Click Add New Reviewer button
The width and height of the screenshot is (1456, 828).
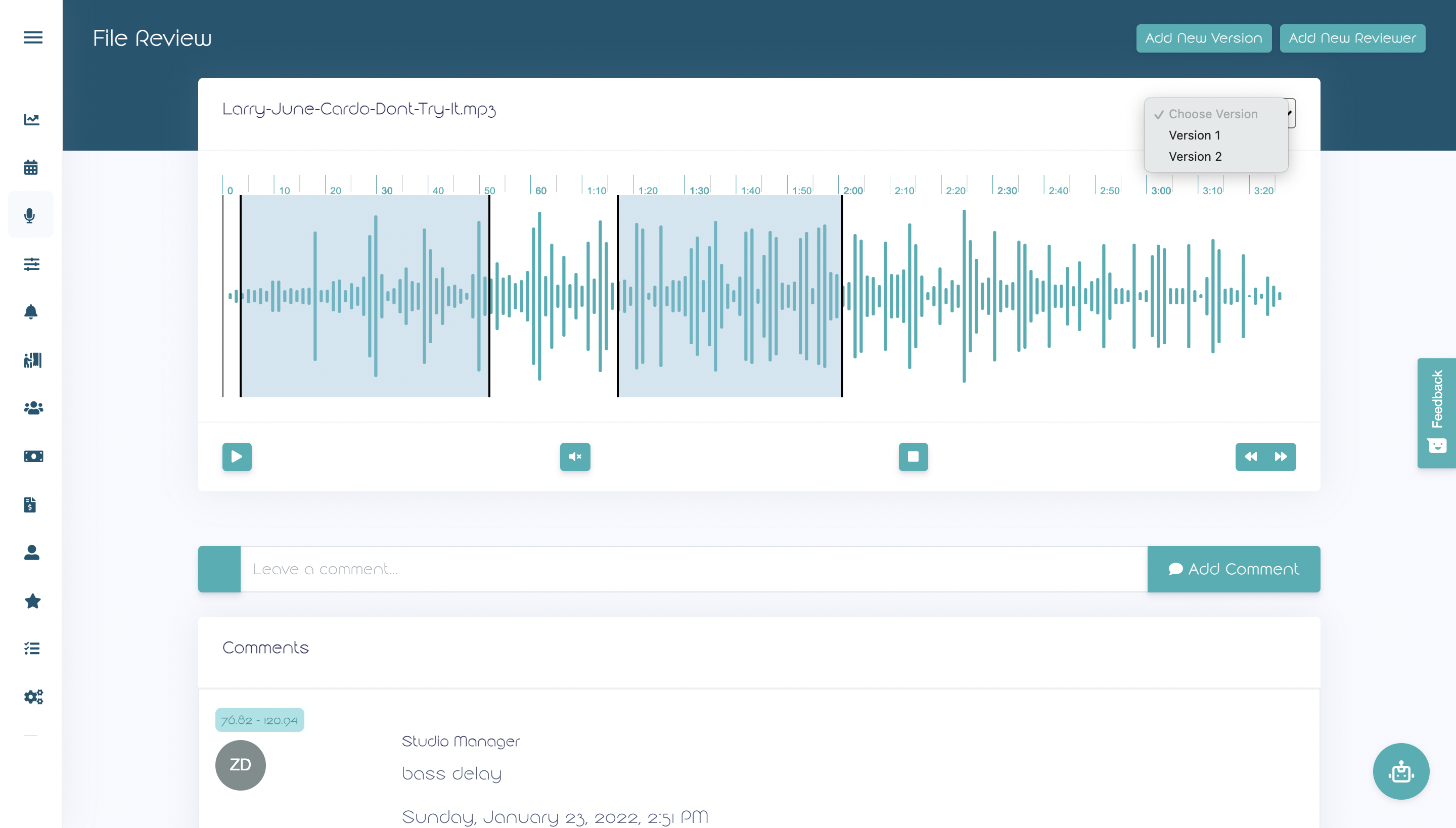(x=1352, y=38)
